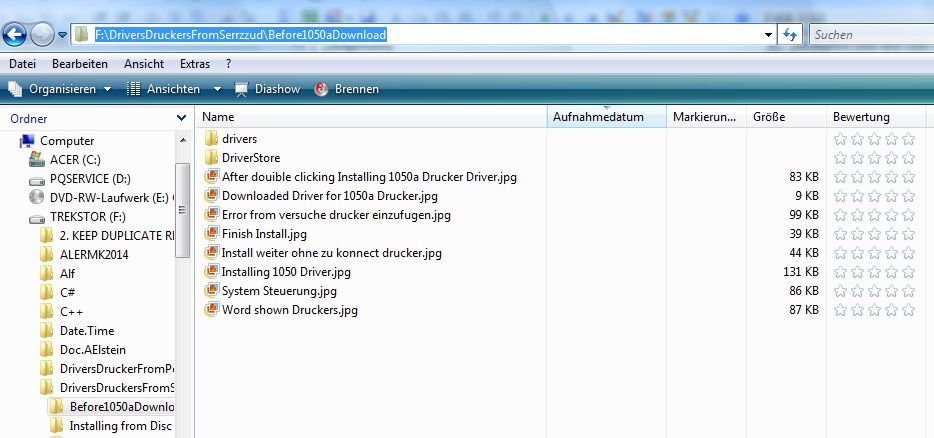This screenshot has height=438, width=934.
Task: Open the Datei menu
Action: point(23,64)
